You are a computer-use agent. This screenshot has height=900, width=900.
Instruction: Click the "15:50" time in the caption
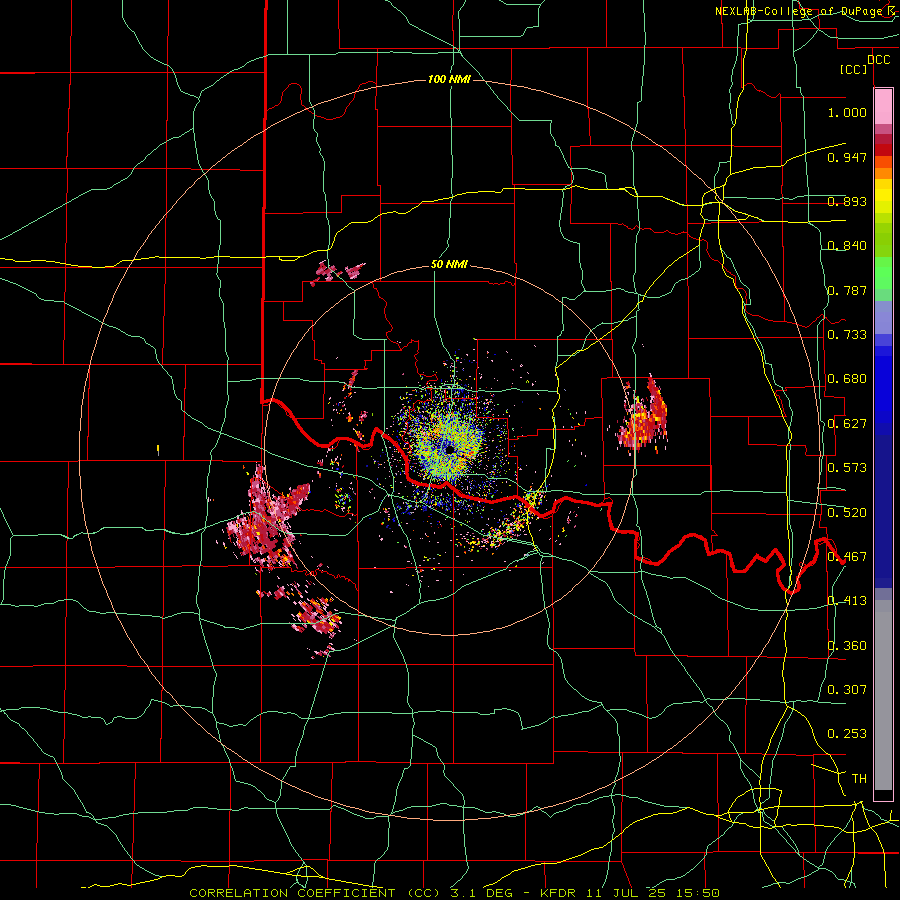698,893
